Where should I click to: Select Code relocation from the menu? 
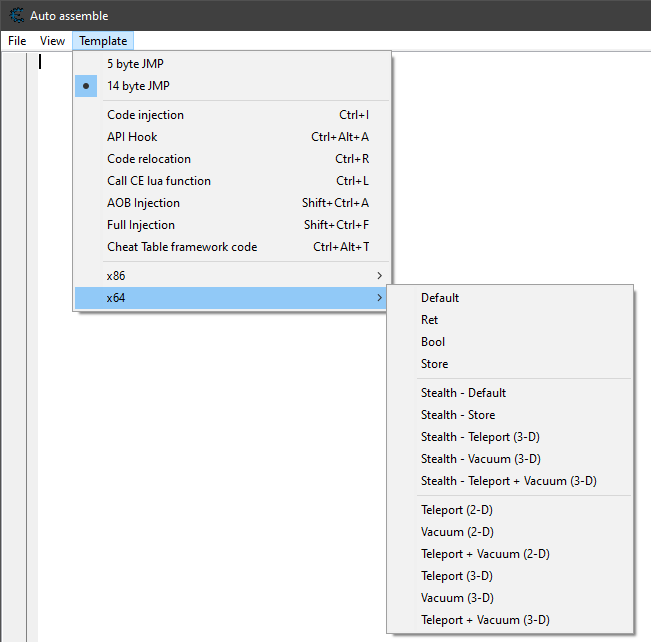tap(149, 159)
